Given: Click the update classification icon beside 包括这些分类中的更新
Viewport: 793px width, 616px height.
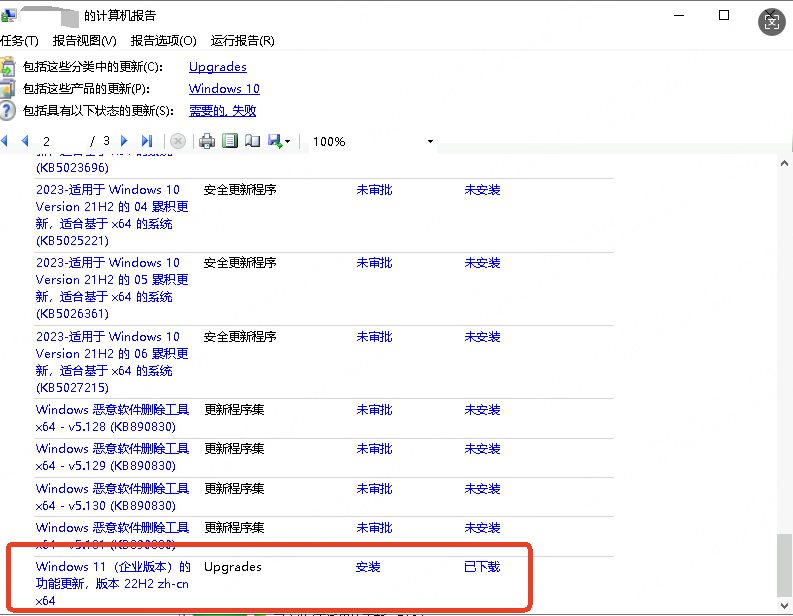Looking at the screenshot, I should [7, 67].
